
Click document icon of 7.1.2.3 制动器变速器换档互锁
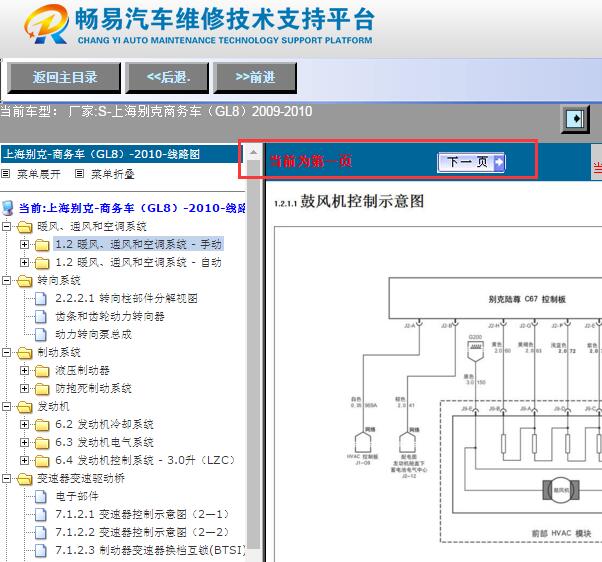coord(41,550)
